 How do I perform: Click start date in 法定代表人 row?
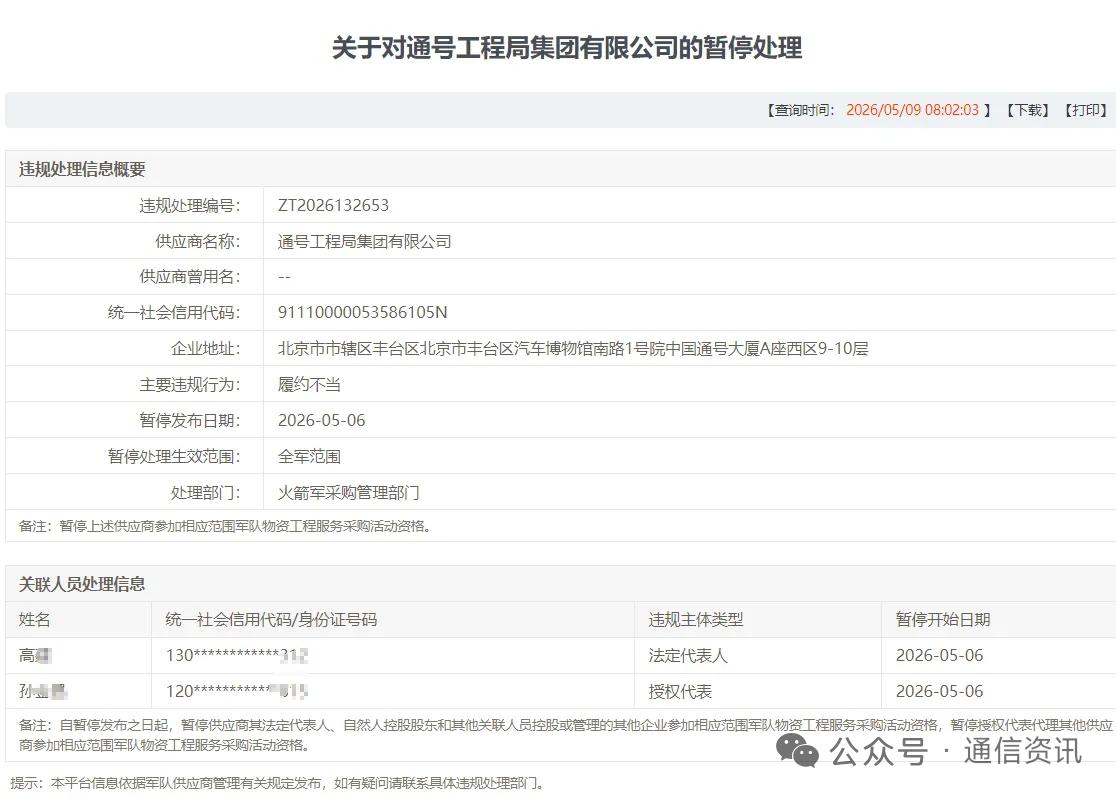click(x=939, y=656)
